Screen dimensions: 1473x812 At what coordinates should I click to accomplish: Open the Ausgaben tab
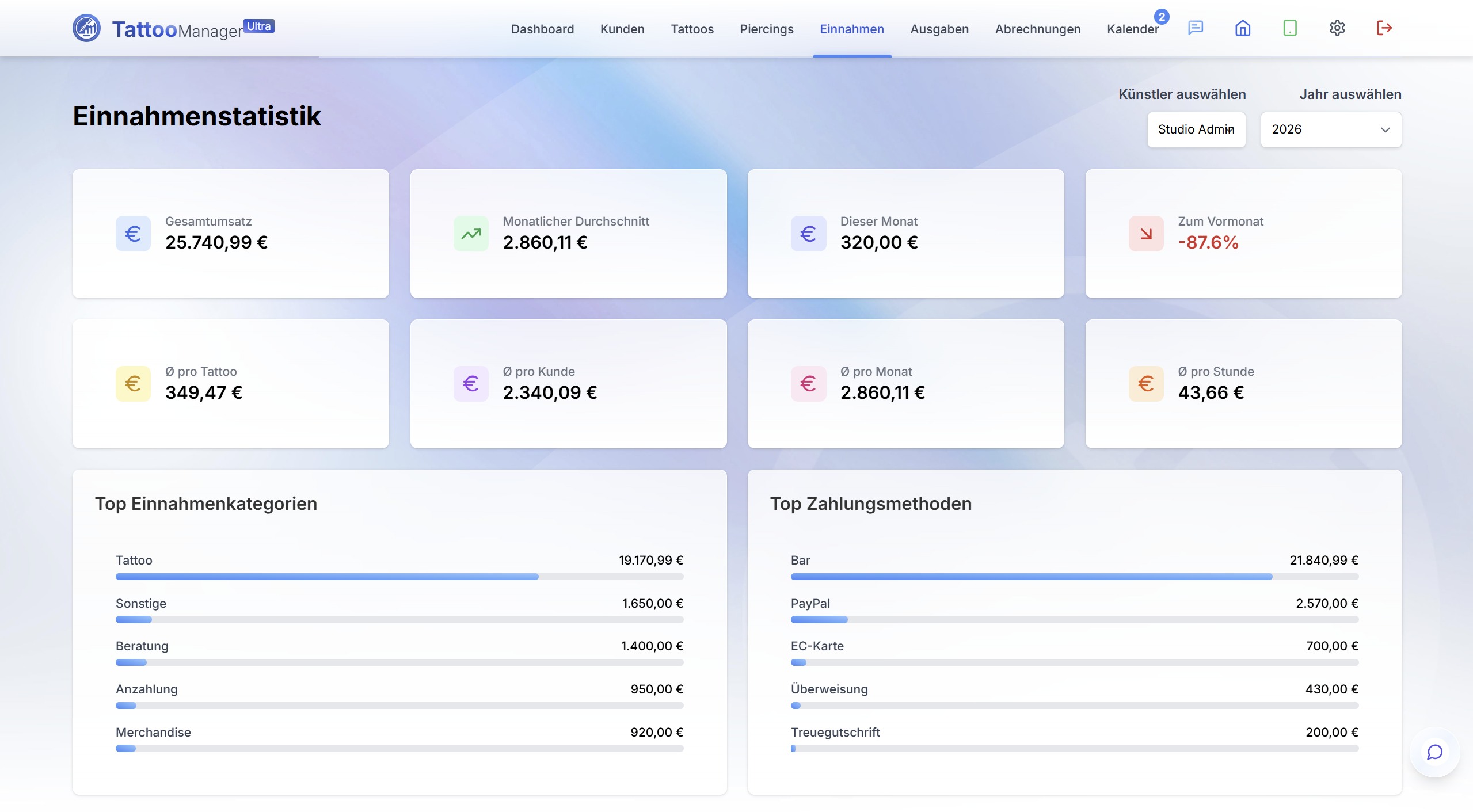939,29
